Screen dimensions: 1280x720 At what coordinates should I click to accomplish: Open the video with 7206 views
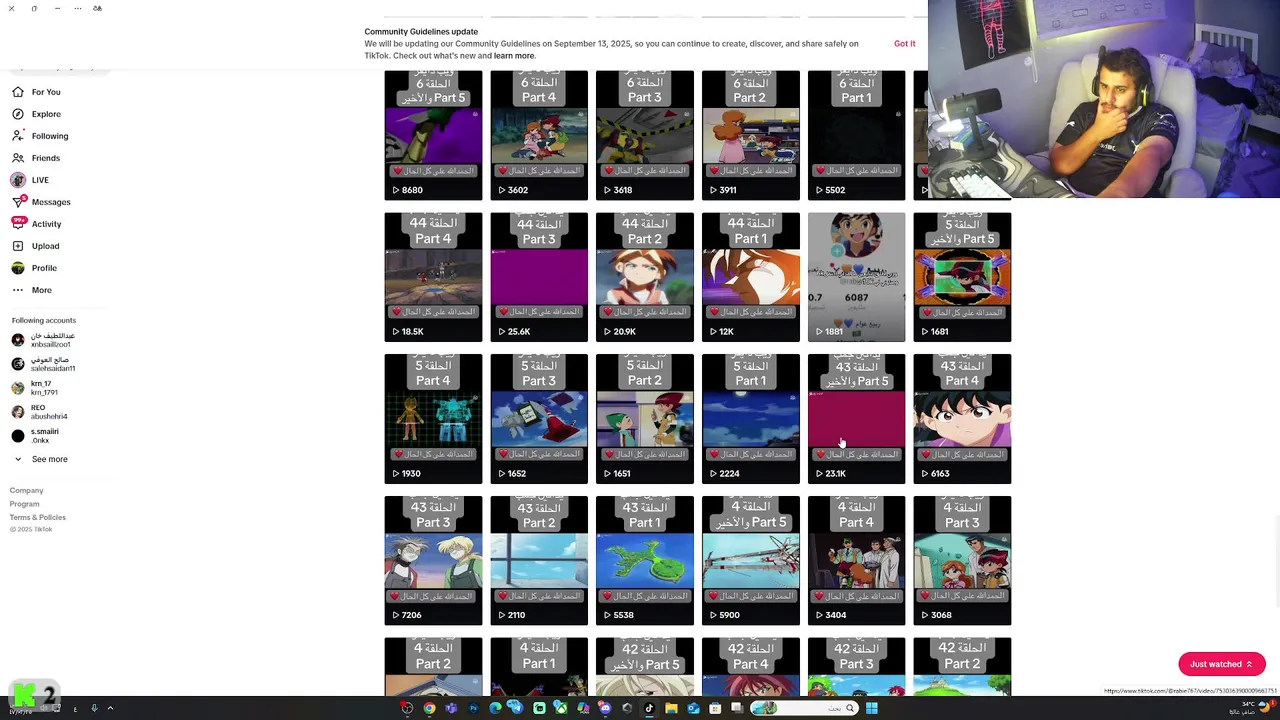coord(433,561)
